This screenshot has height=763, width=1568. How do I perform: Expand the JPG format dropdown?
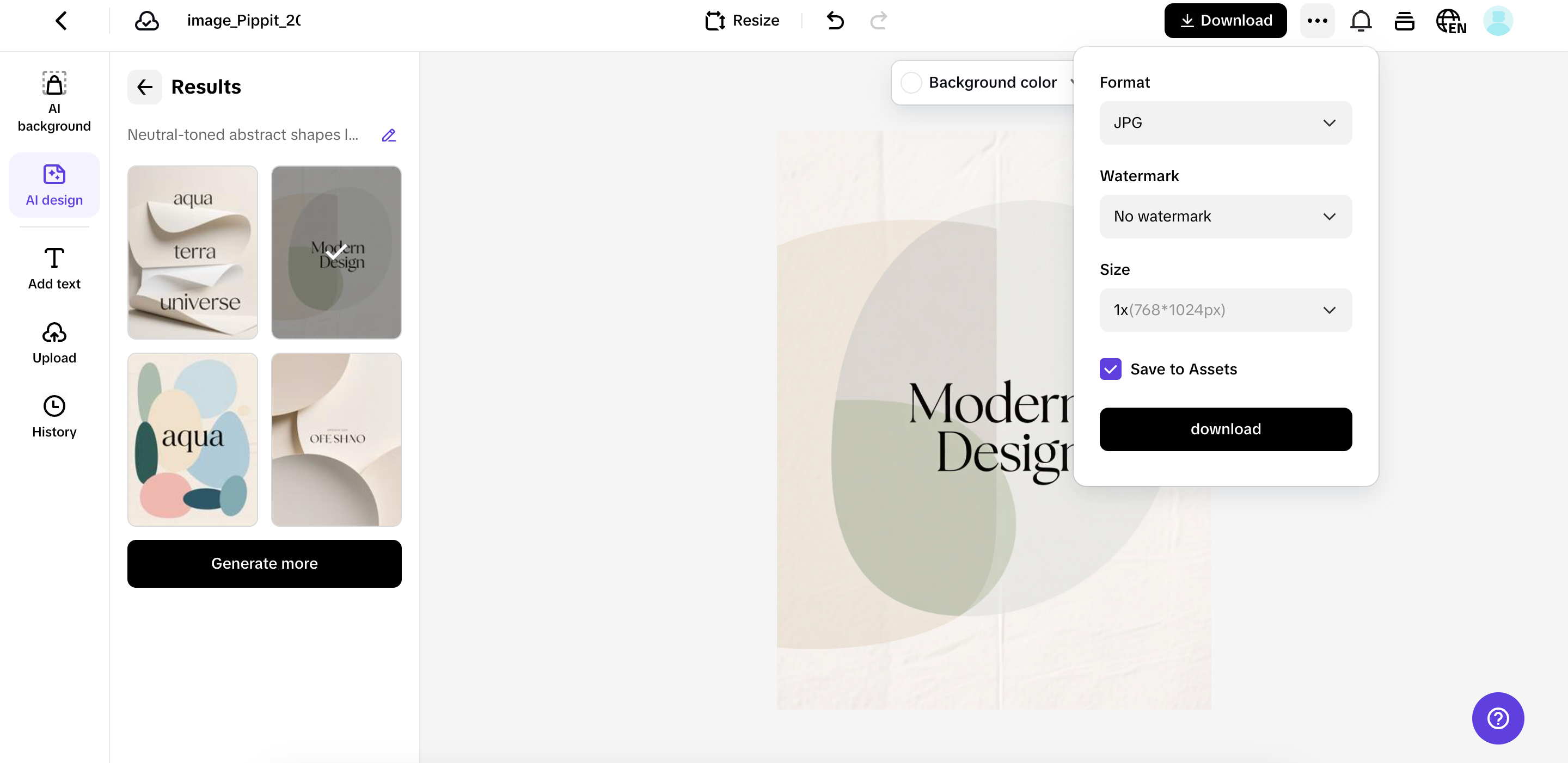click(x=1226, y=123)
